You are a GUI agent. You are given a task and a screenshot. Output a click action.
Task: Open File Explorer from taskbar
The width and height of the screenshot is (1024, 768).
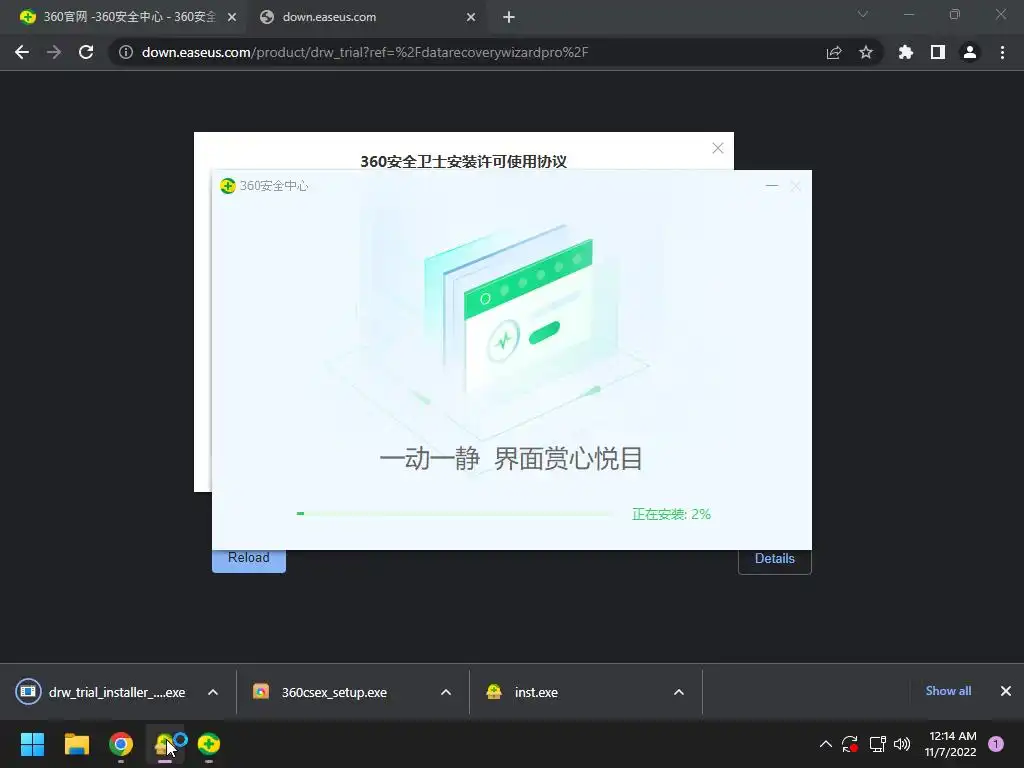pos(76,744)
